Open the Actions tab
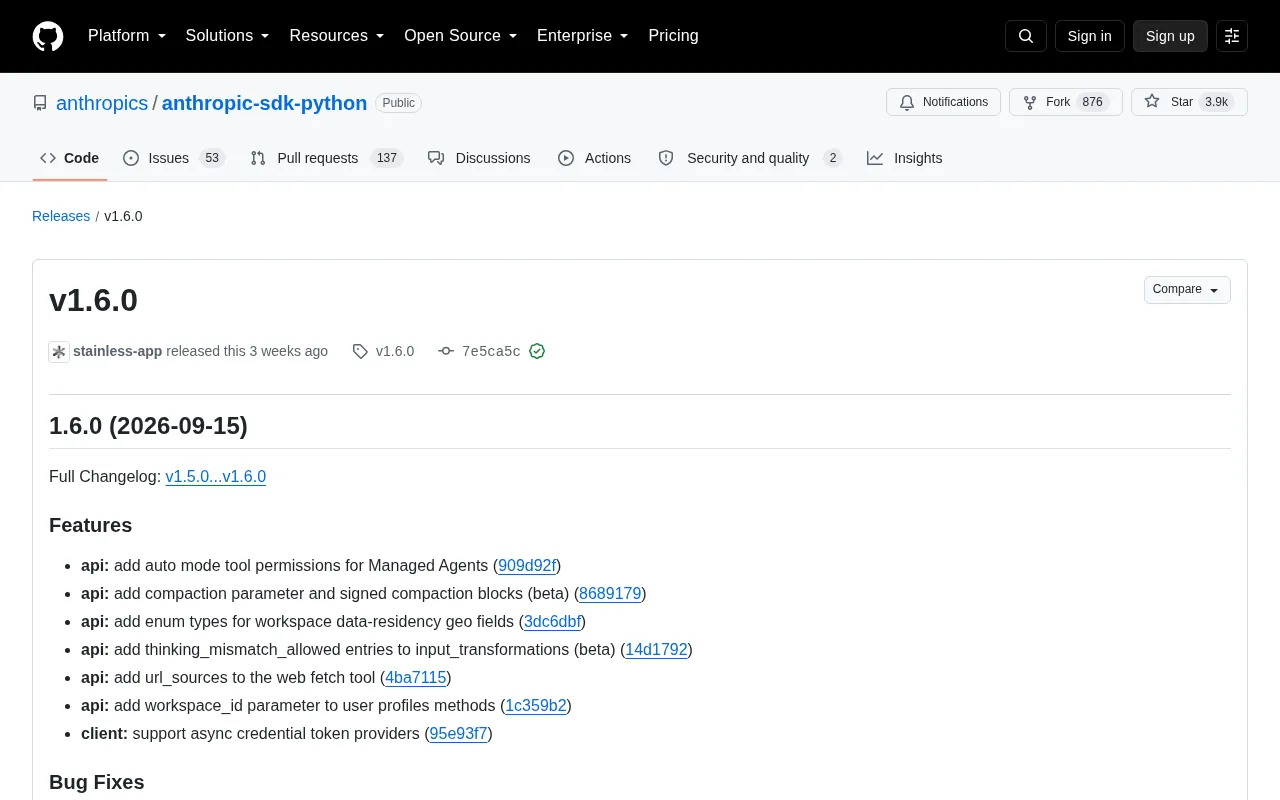Image resolution: width=1280 pixels, height=800 pixels. coord(595,158)
